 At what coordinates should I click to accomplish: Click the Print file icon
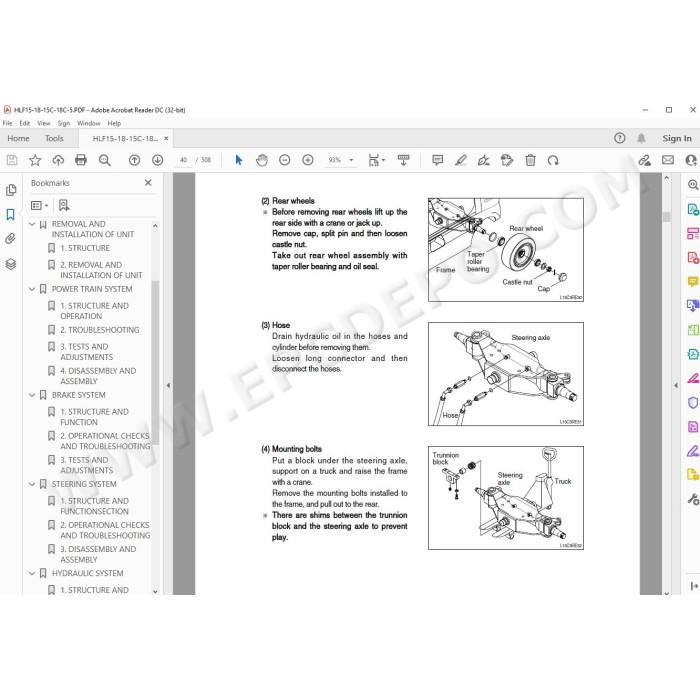pos(81,160)
